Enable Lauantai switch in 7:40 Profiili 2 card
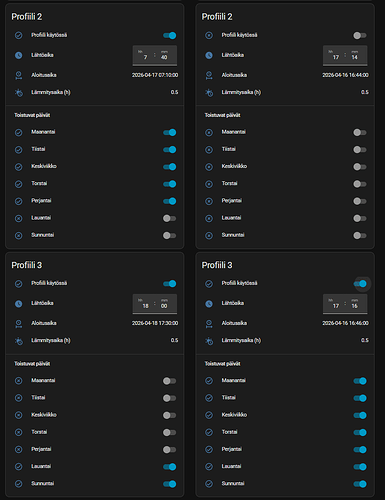This screenshot has width=385, height=500. [x=169, y=218]
